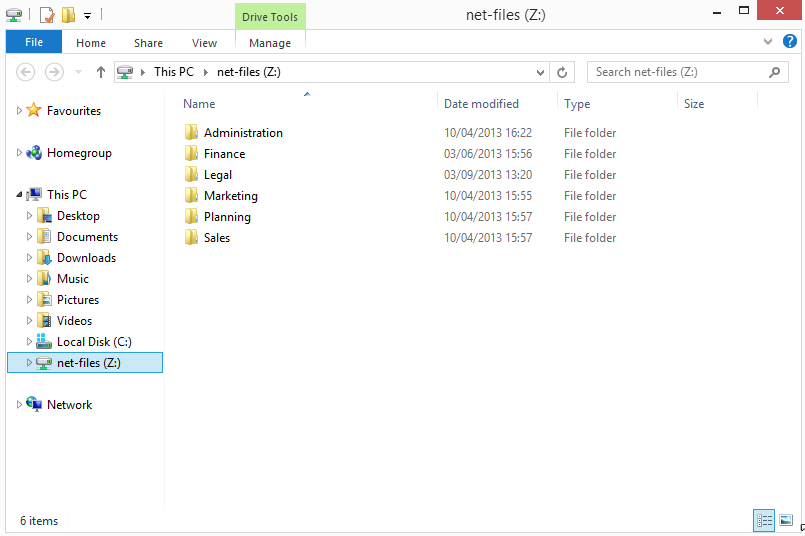Image resolution: width=805 pixels, height=536 pixels.
Task: Expand the net-files (Z:) tree node
Action: 29,362
